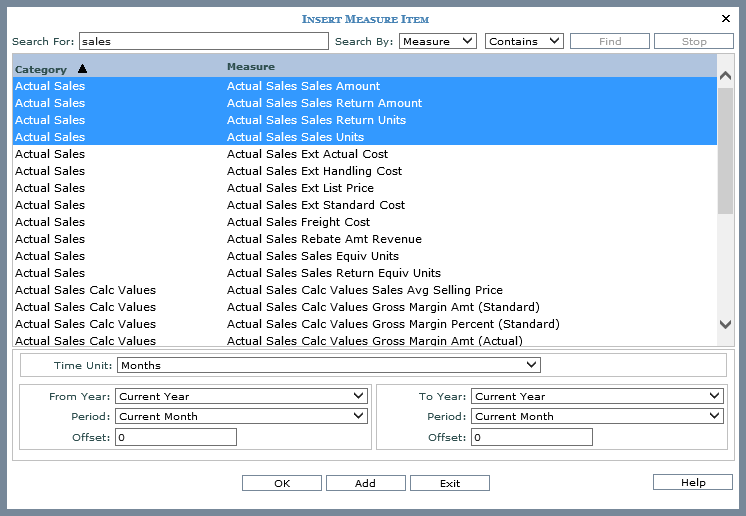This screenshot has width=746, height=516.
Task: Click the Measure column header
Action: pyautogui.click(x=250, y=67)
